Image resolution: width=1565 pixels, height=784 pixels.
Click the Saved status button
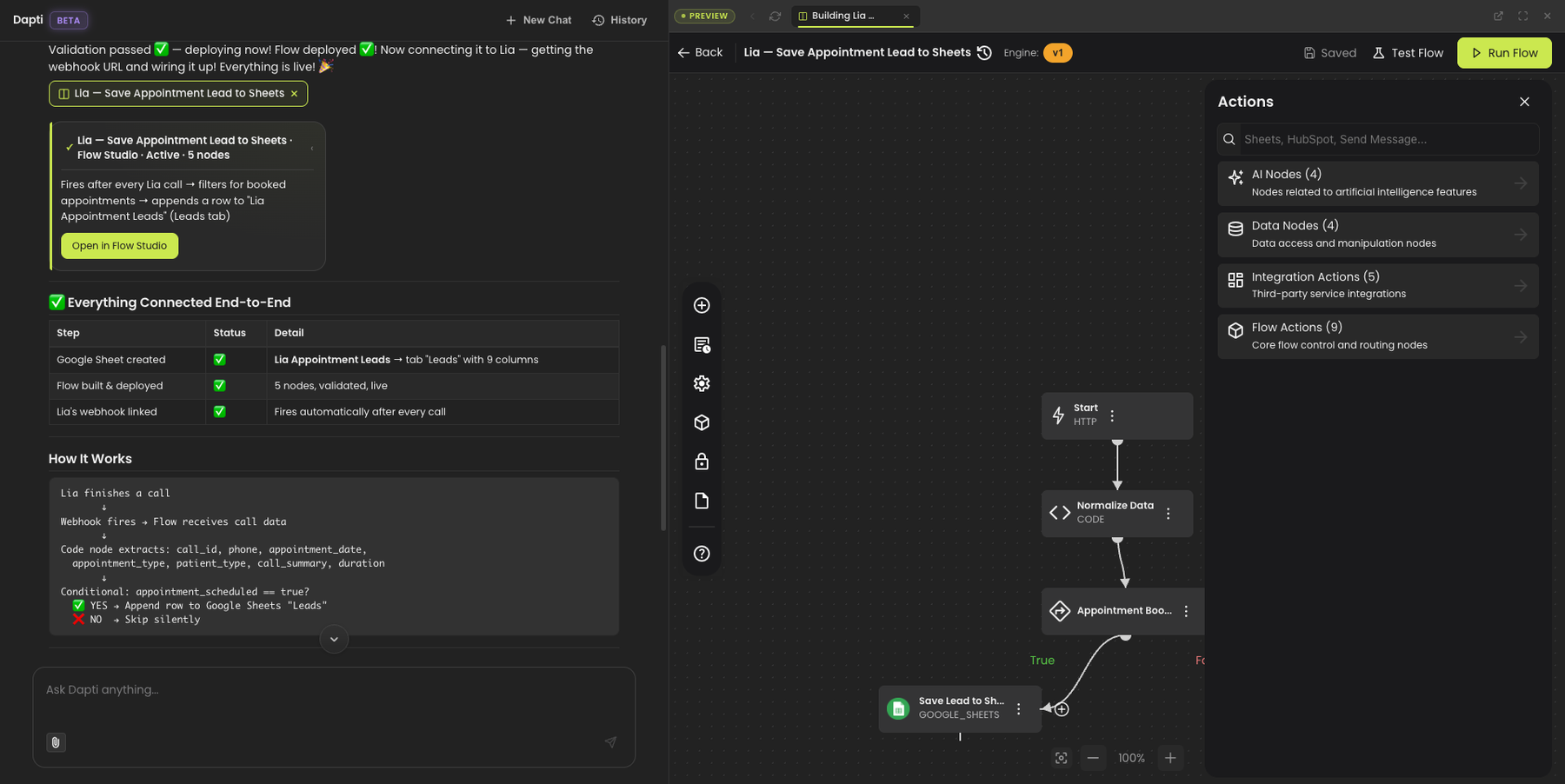tap(1329, 53)
